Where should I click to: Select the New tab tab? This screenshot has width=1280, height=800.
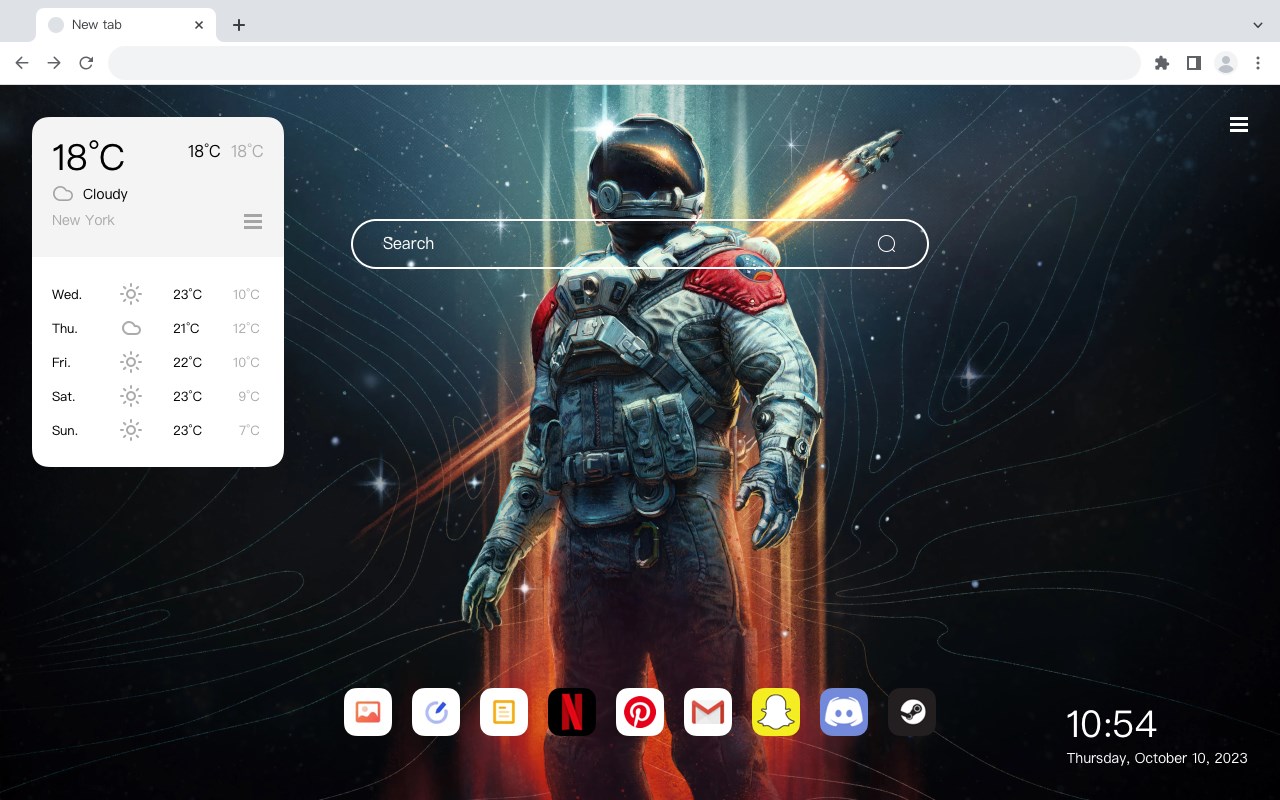pyautogui.click(x=126, y=25)
